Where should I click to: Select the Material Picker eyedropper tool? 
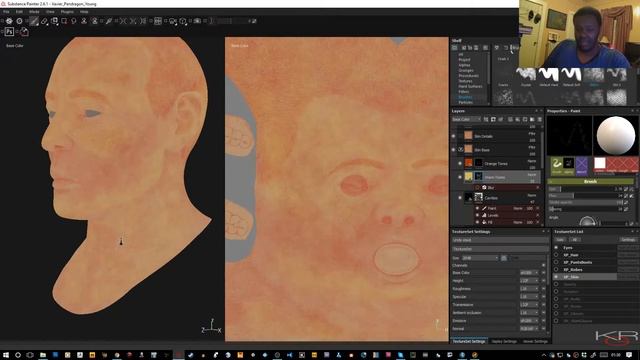(x=109, y=21)
